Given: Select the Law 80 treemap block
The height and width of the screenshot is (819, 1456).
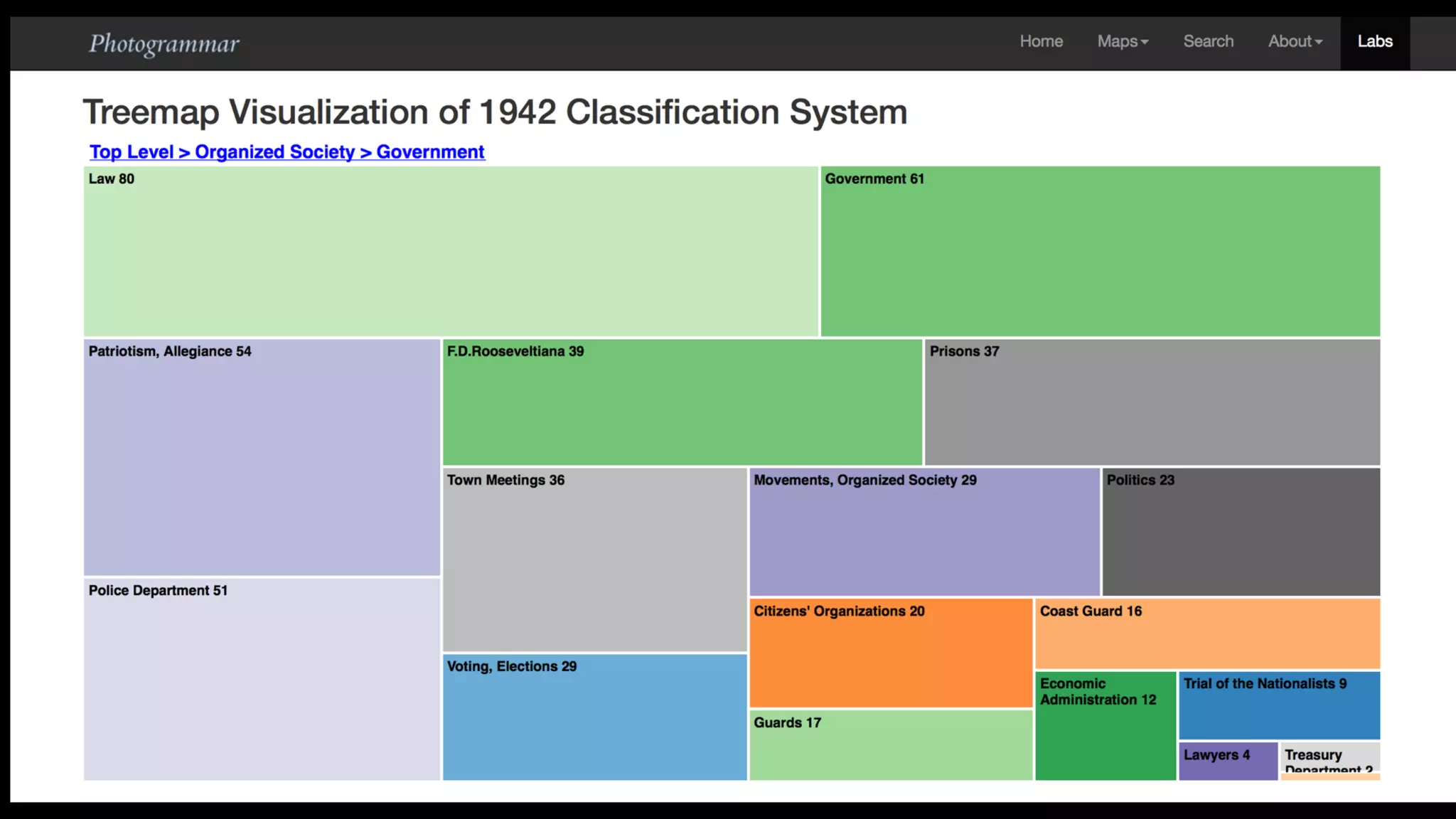Looking at the screenshot, I should (x=450, y=251).
